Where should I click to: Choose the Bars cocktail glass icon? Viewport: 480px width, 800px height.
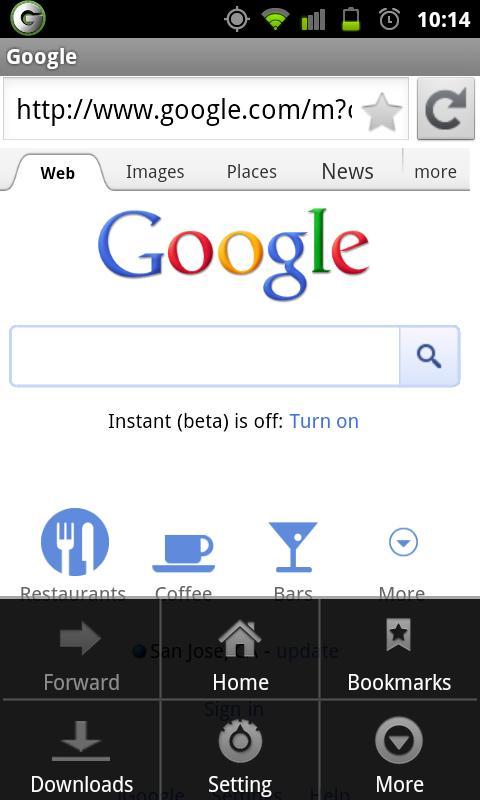tap(293, 546)
